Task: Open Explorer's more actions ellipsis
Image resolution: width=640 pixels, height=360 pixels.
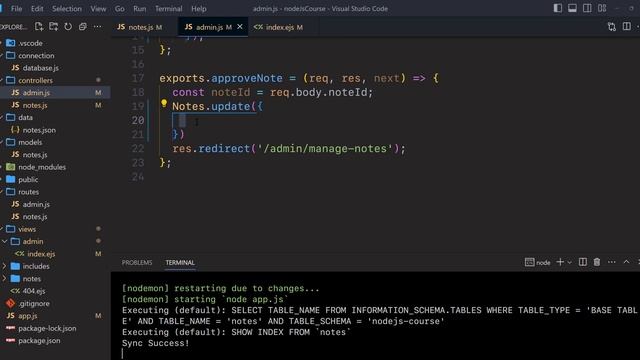Action: click(x=98, y=27)
